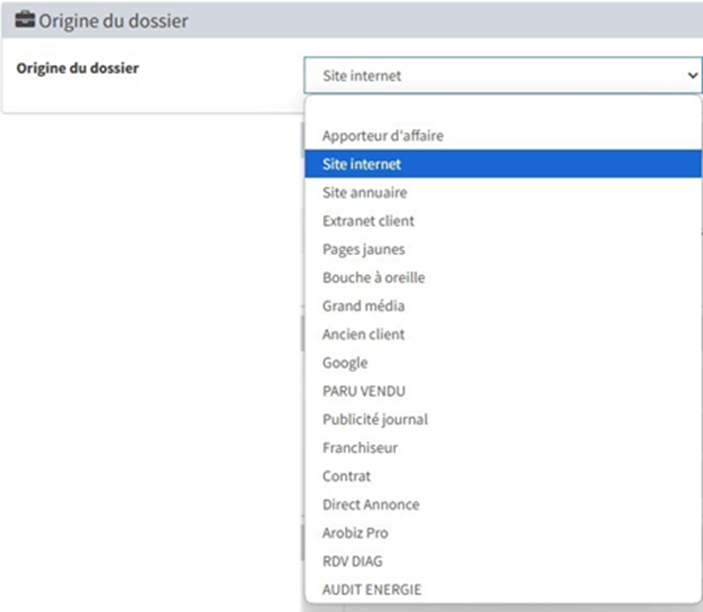Image resolution: width=703 pixels, height=612 pixels.
Task: Collapse the Origine du dossier dropdown arrow
Action: (x=693, y=75)
